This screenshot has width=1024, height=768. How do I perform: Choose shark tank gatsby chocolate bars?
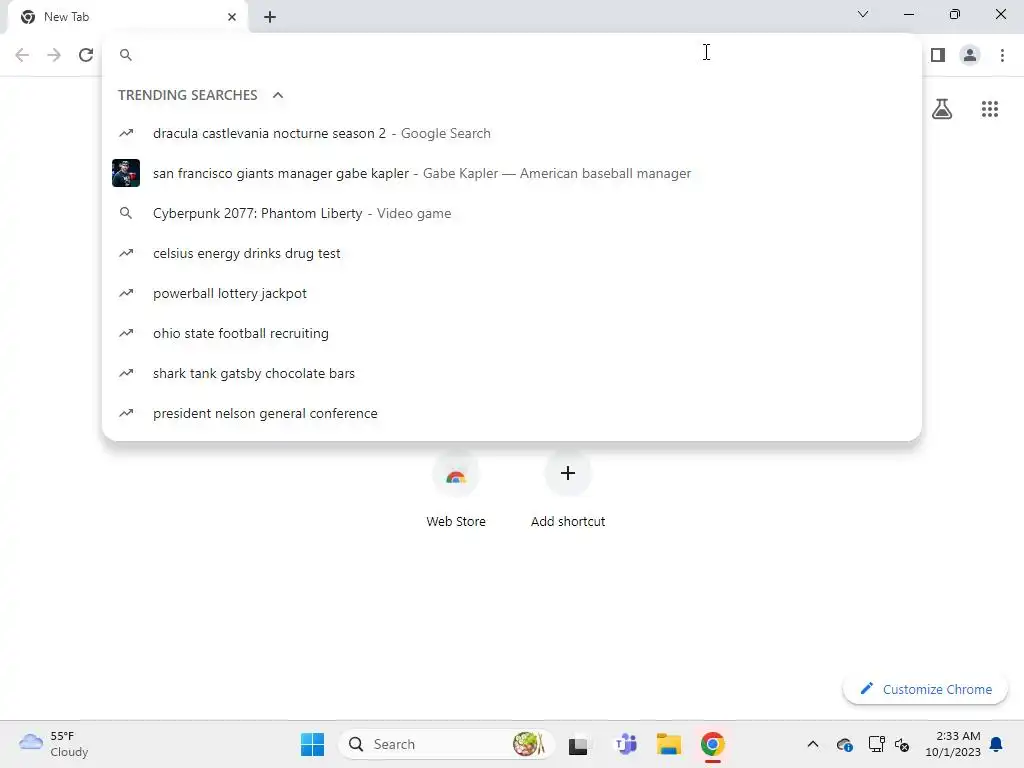(511, 374)
